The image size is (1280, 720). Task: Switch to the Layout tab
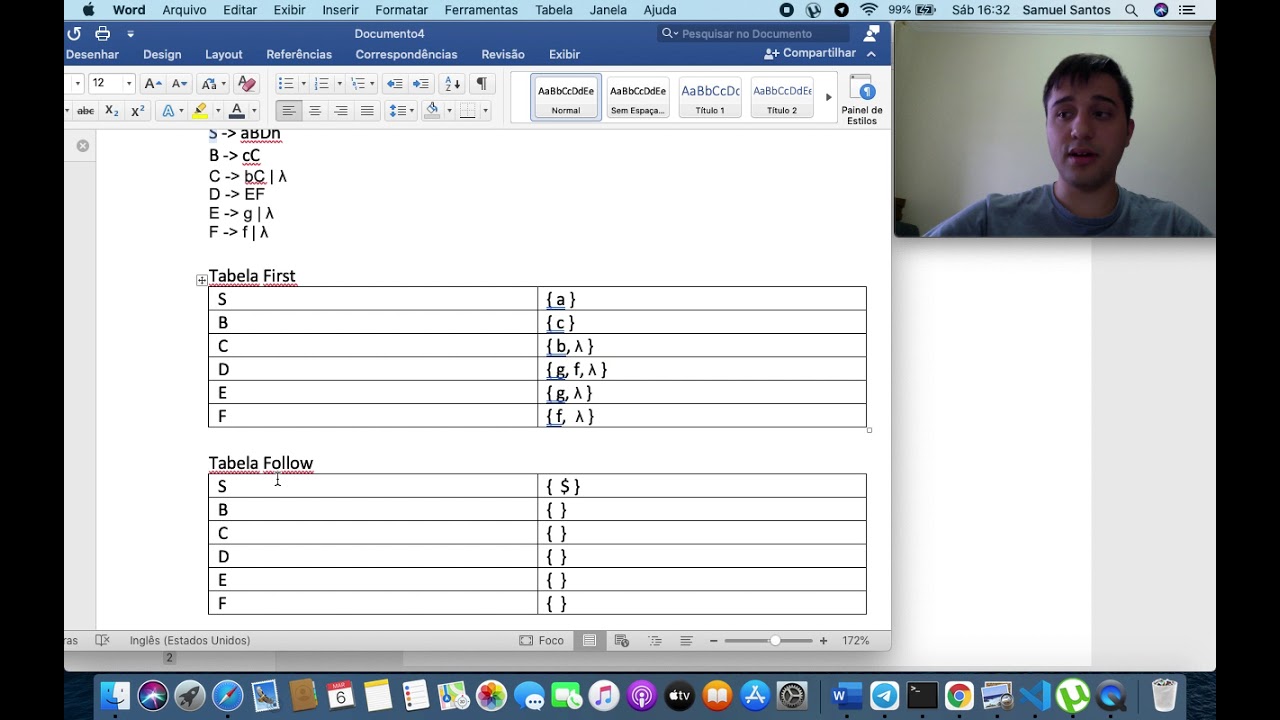[224, 54]
